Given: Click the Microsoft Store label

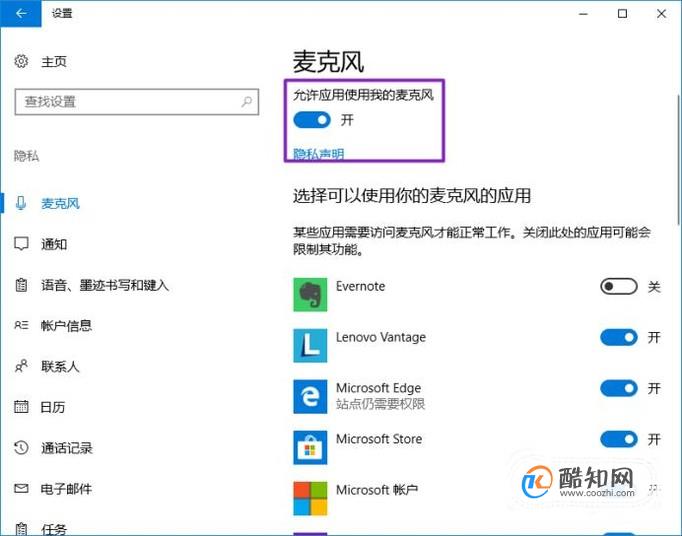Looking at the screenshot, I should point(379,439).
